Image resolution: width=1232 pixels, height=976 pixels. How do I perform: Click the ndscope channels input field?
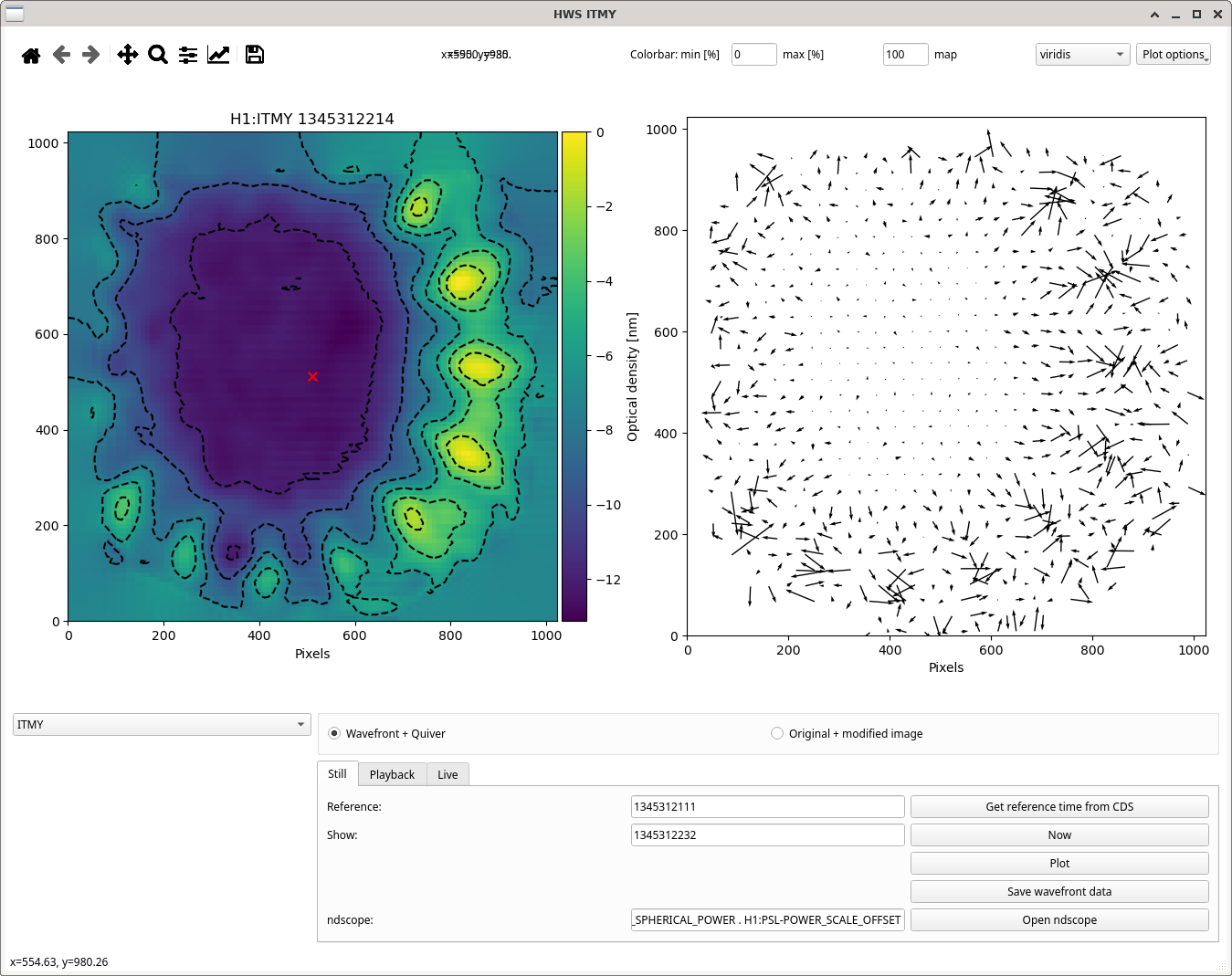tap(767, 919)
